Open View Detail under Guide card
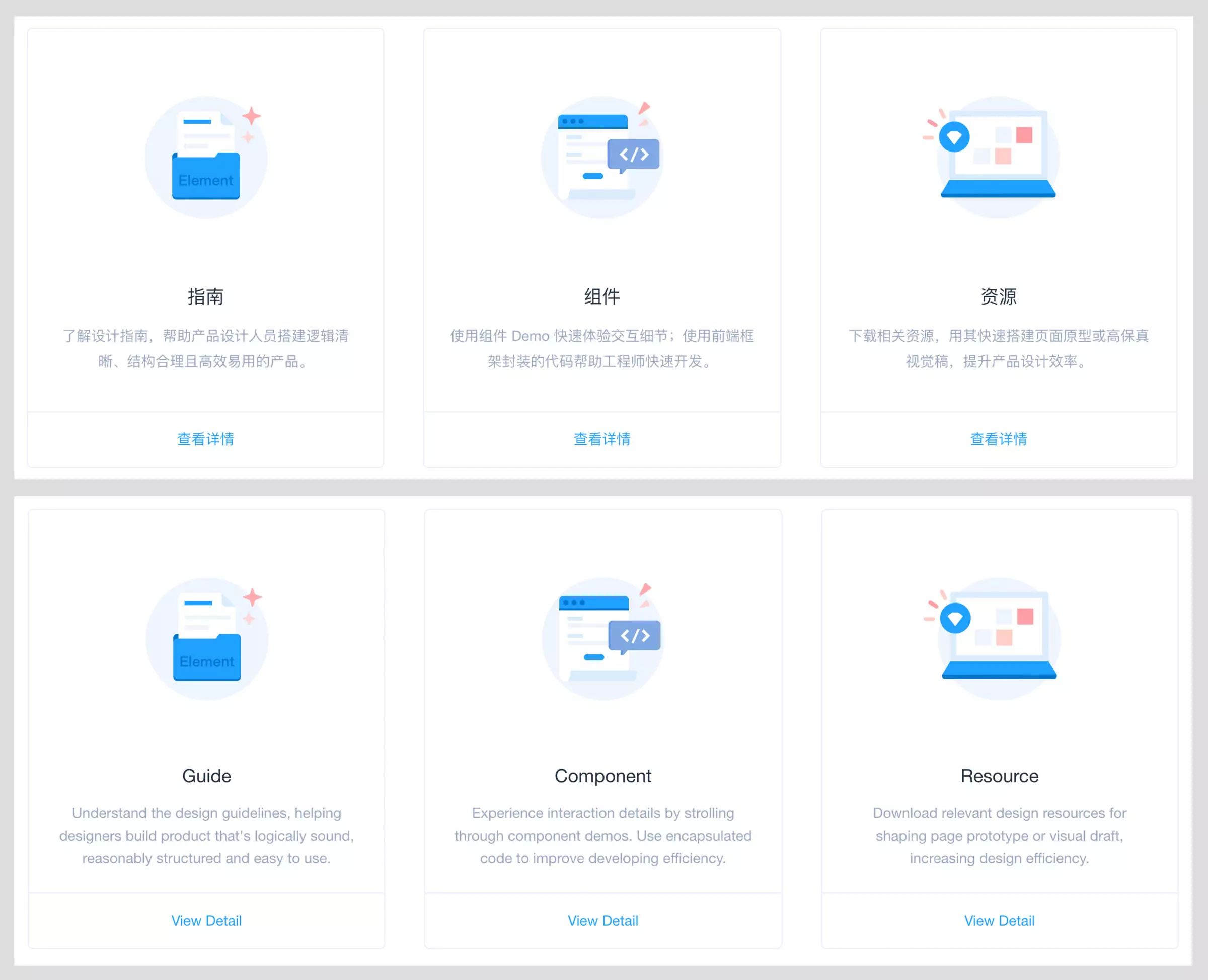Viewport: 1208px width, 980px height. [x=206, y=921]
